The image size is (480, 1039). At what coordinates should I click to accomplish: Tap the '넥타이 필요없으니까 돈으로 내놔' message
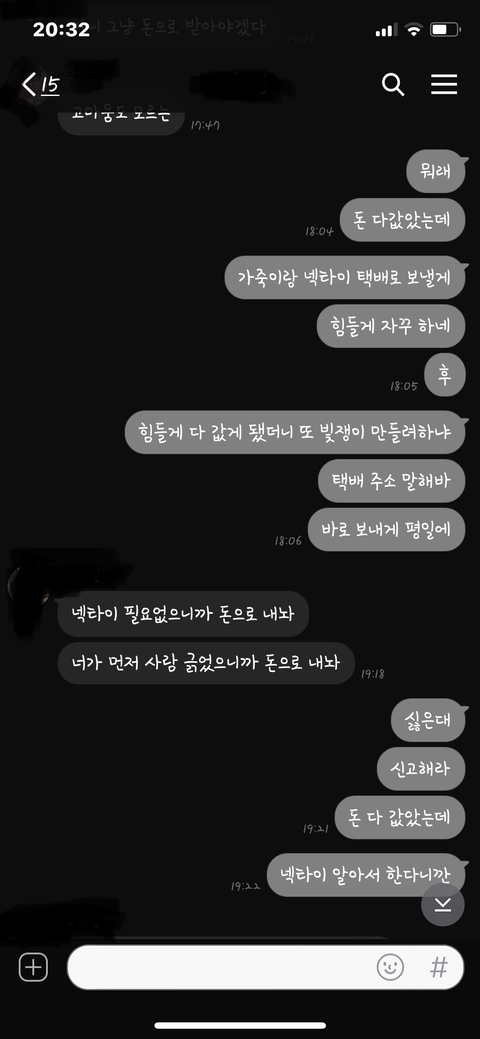point(183,612)
